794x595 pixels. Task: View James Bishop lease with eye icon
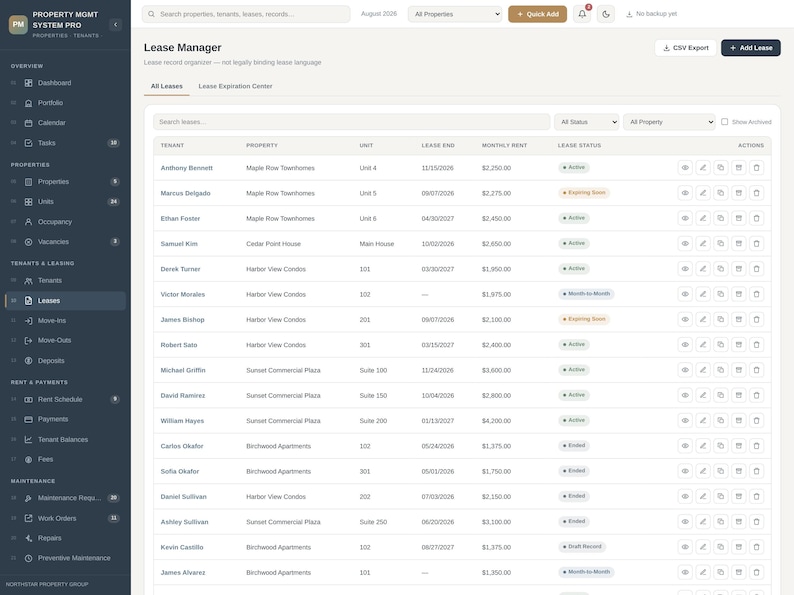[x=685, y=320]
